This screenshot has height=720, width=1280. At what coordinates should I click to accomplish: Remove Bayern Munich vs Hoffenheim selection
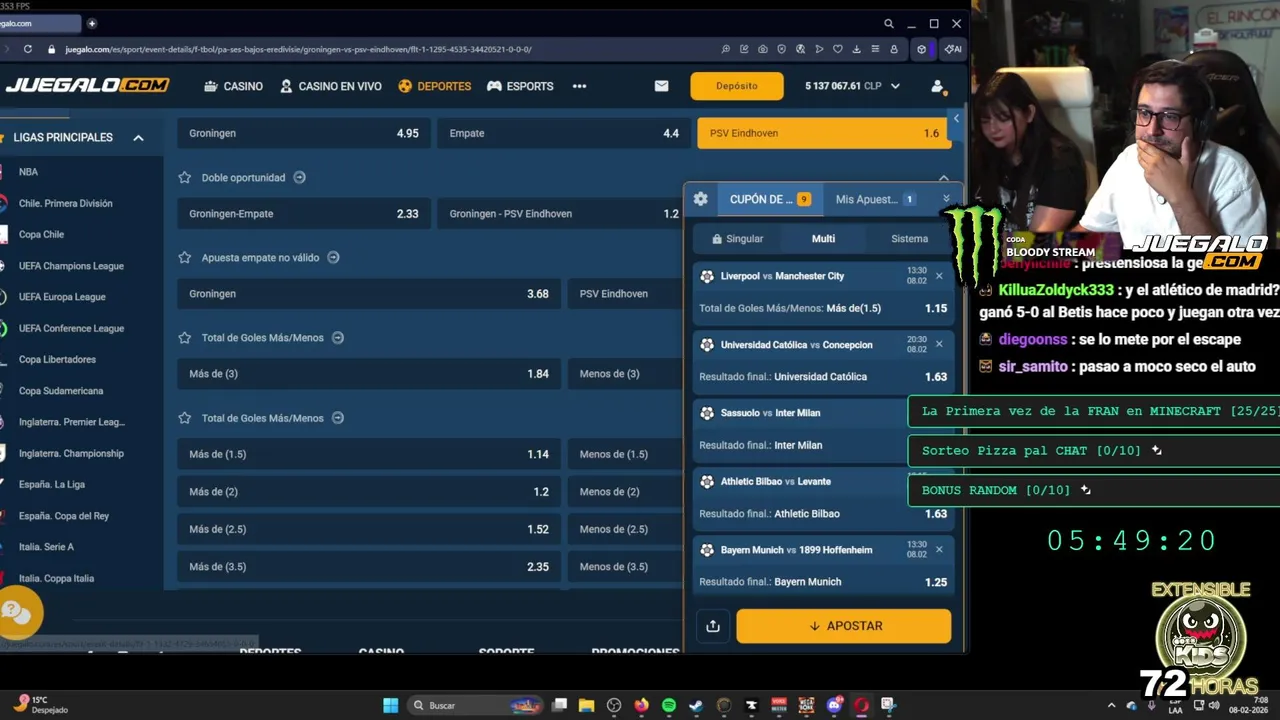(939, 549)
